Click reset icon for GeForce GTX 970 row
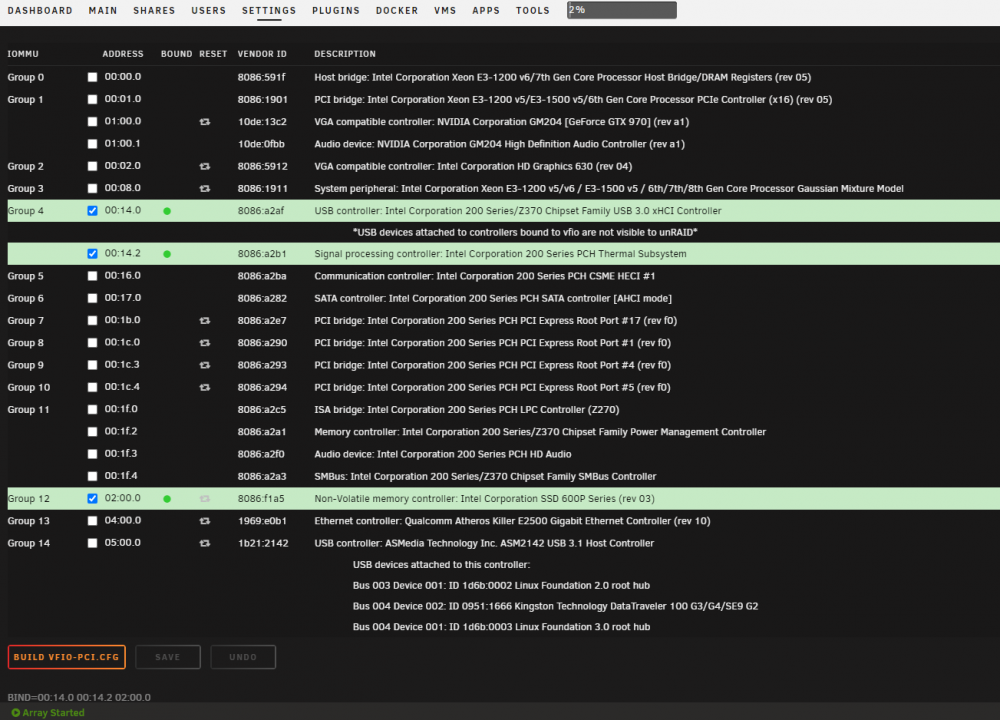This screenshot has height=720, width=1000. pos(205,122)
